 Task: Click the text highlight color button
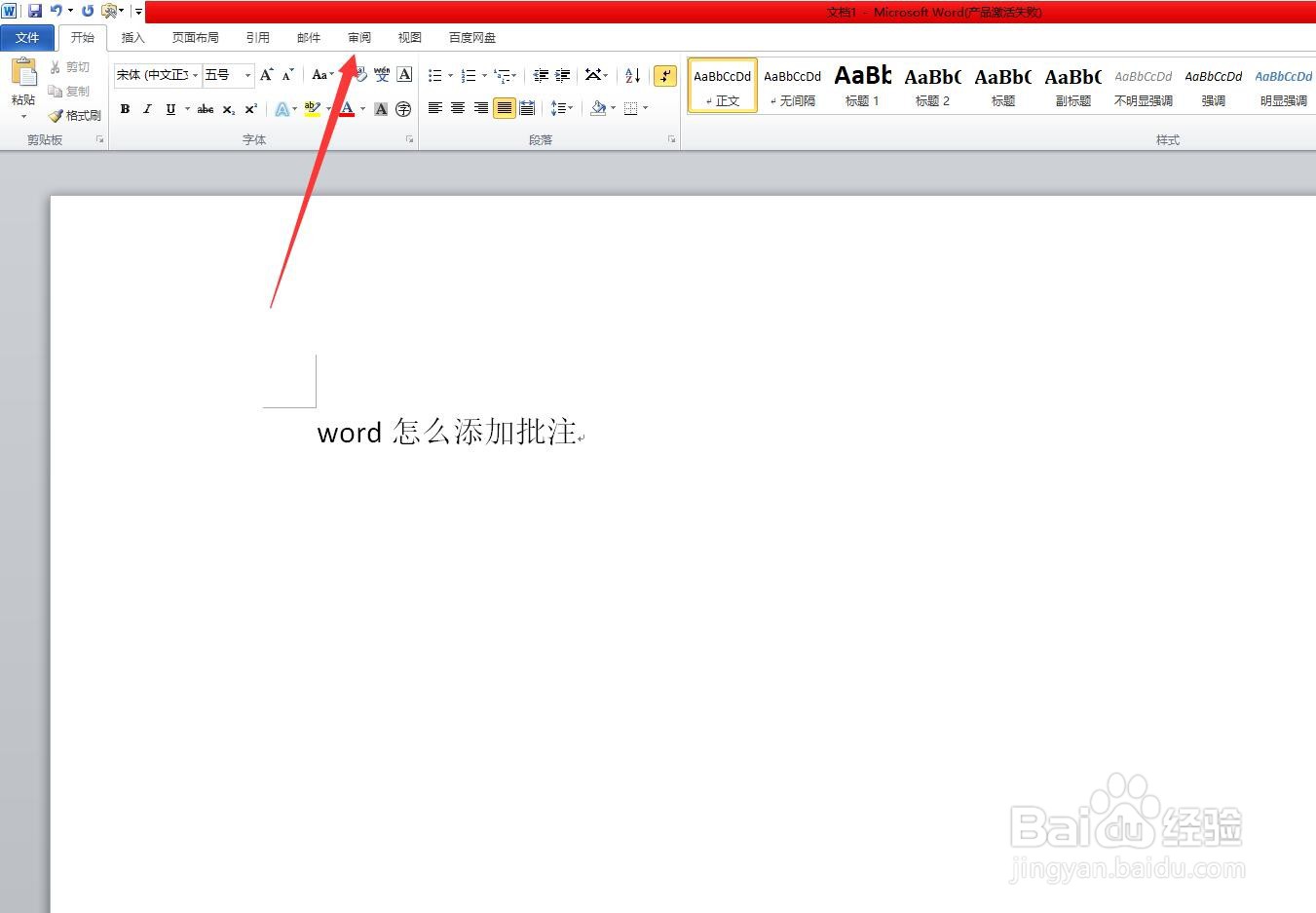click(311, 109)
